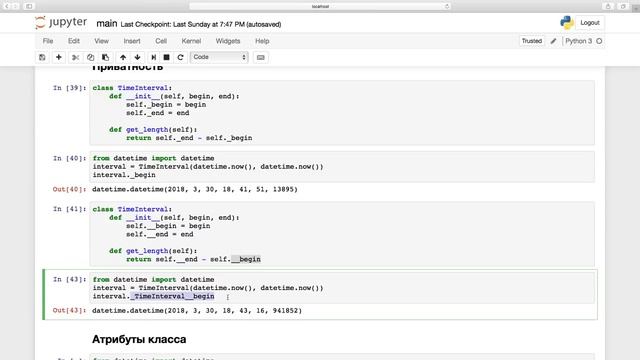Move selected cell down with the arrow icon
640x360 pixels.
[138, 57]
